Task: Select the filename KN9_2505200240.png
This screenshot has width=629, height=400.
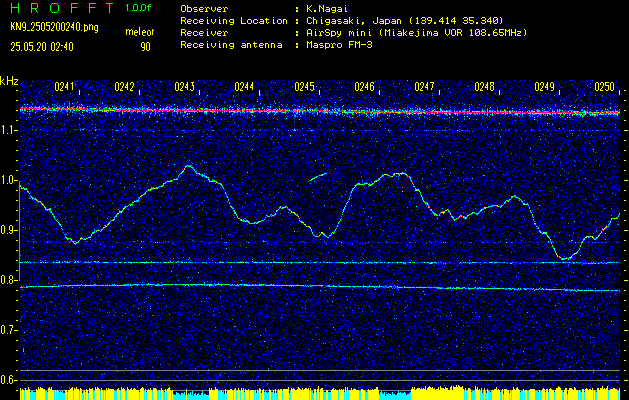Action: (54, 28)
